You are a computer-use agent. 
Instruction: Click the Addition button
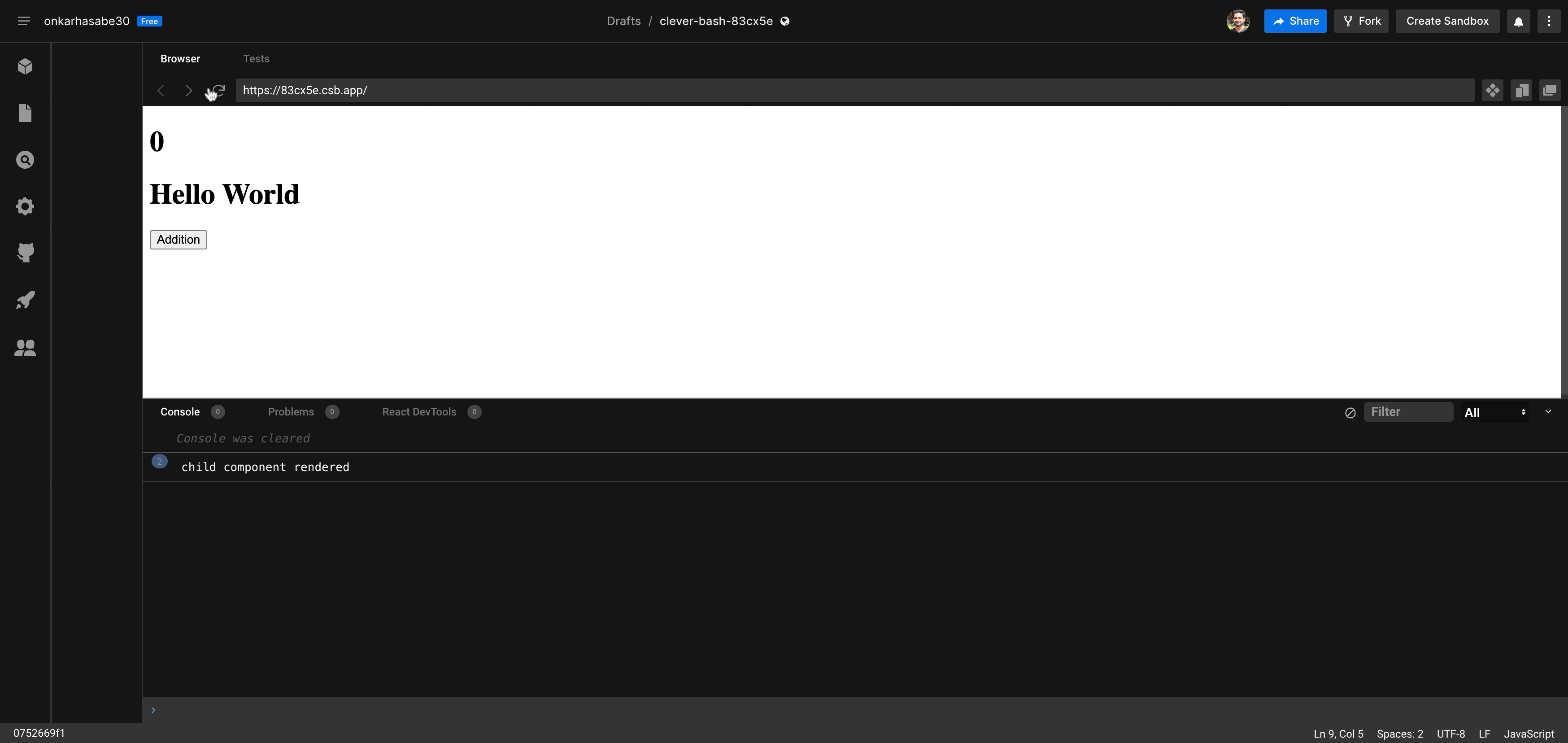point(179,239)
